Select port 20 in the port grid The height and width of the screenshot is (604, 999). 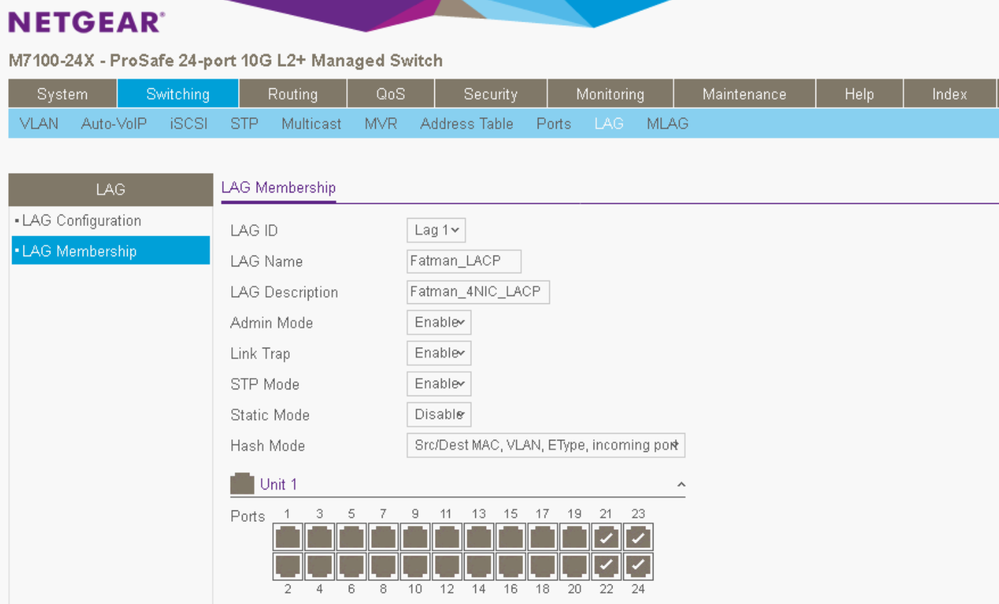pyautogui.click(x=574, y=566)
